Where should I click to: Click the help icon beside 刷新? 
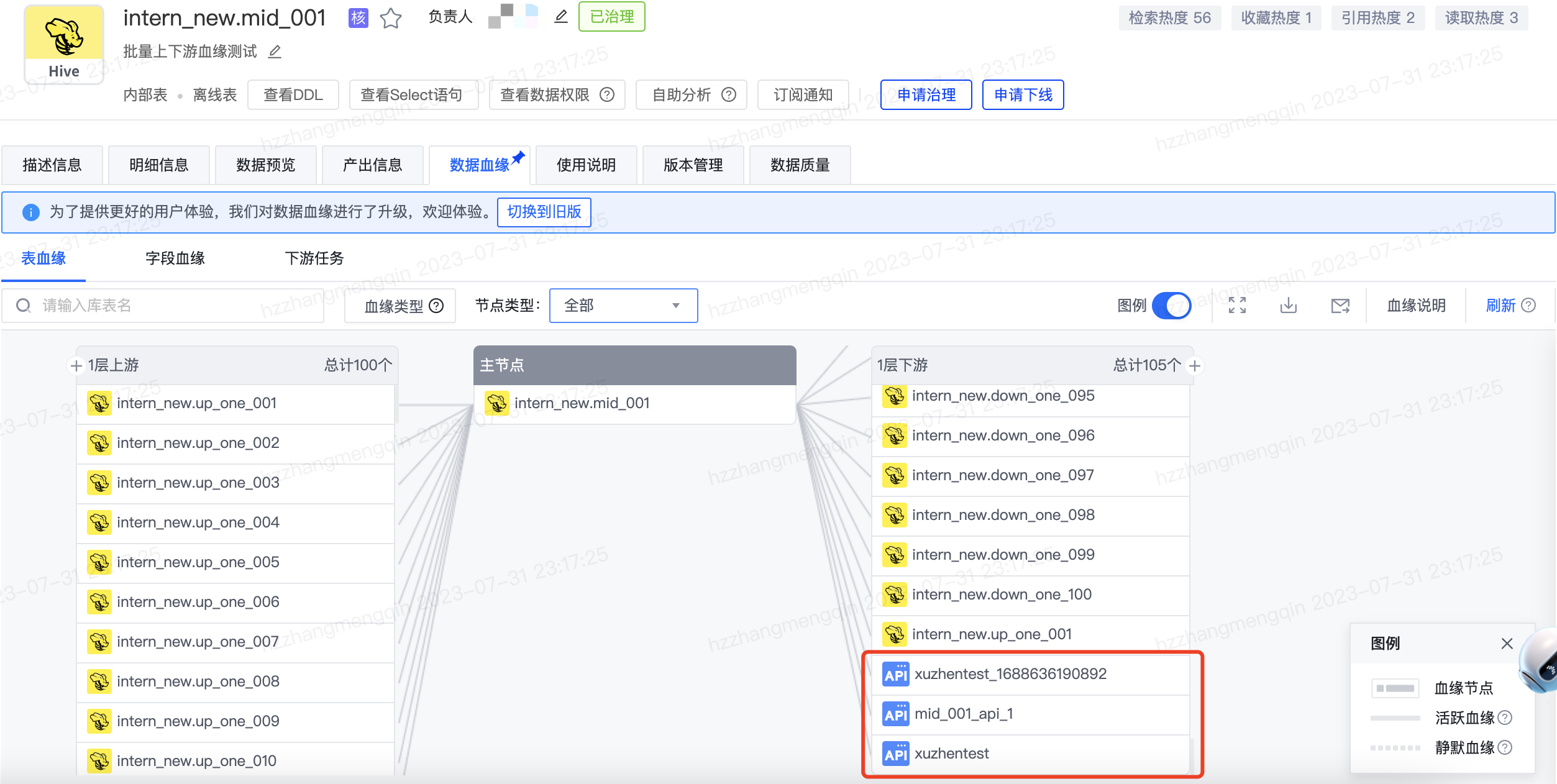pyautogui.click(x=1528, y=305)
